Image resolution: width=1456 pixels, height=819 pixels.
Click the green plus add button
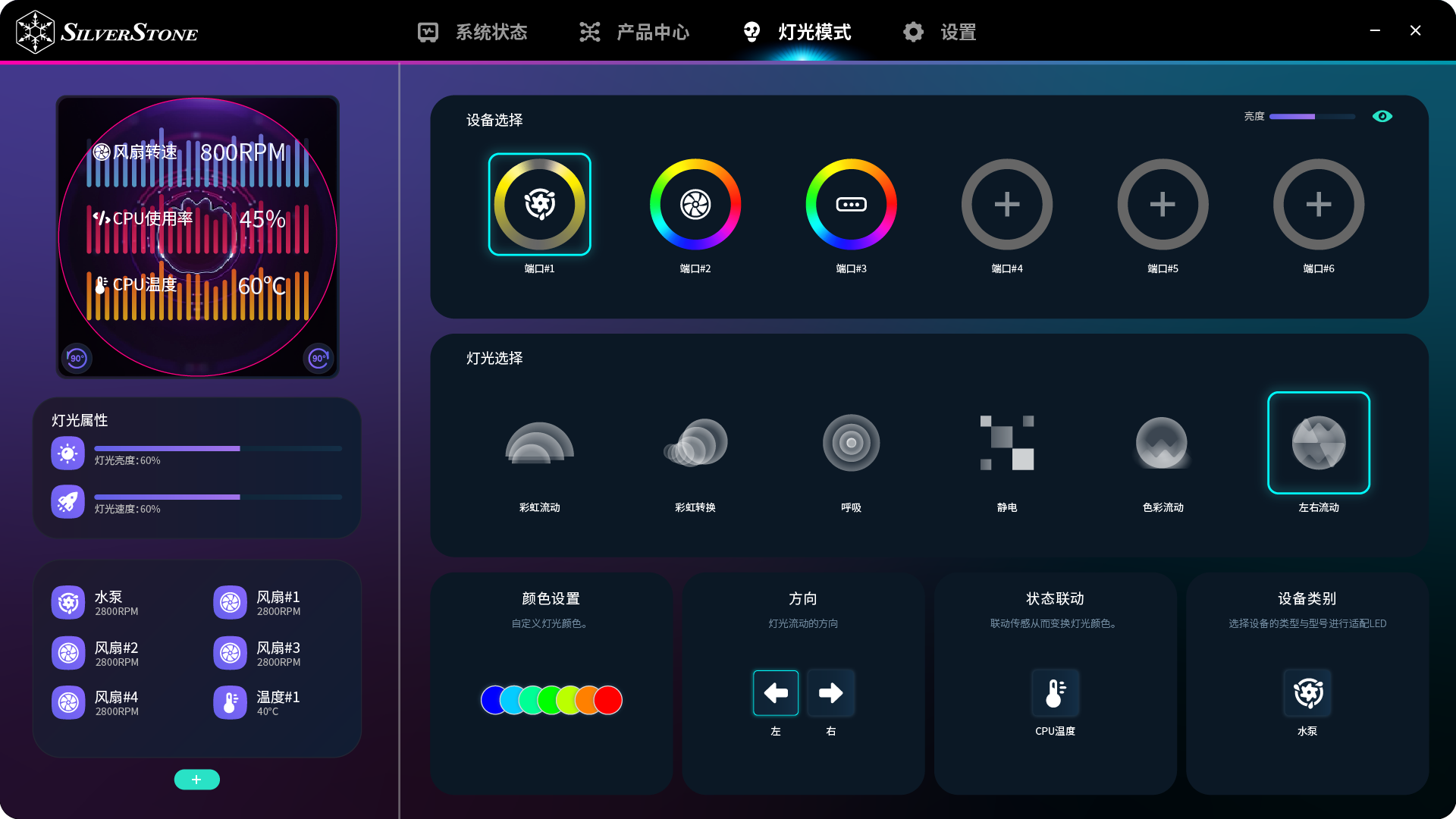[196, 780]
